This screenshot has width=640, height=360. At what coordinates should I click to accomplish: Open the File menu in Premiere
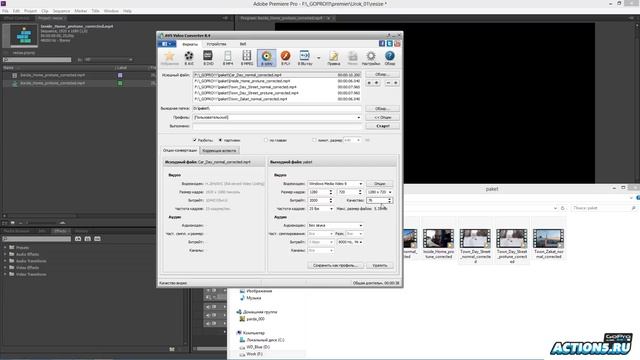pos(5,11)
